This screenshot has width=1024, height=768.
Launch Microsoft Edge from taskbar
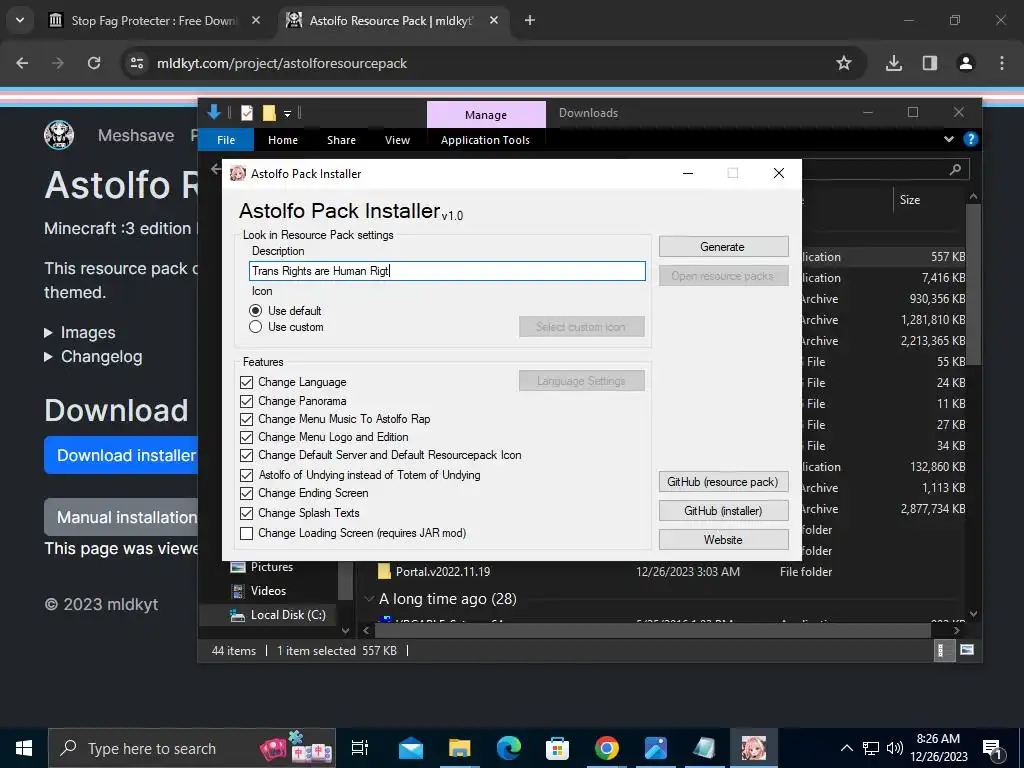(x=509, y=748)
